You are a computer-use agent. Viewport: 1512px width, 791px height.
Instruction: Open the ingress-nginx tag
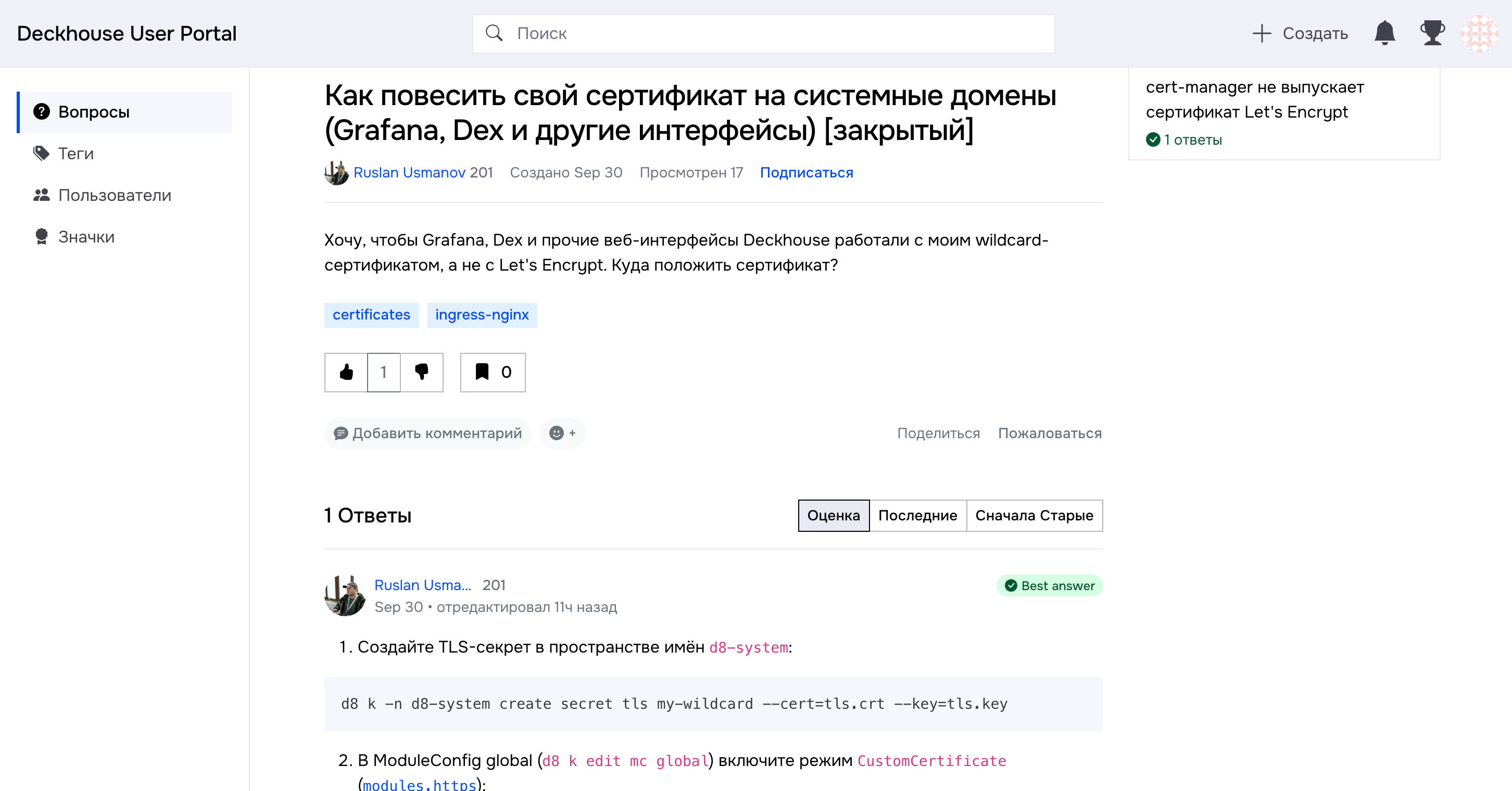[x=482, y=315]
